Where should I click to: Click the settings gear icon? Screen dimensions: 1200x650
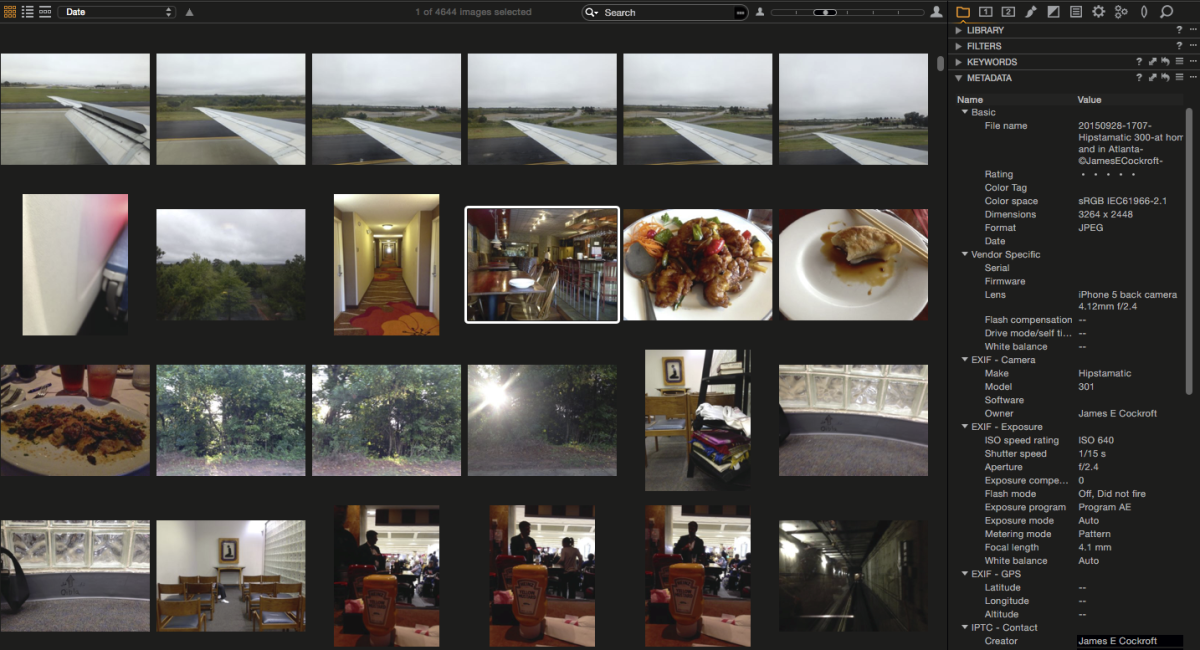click(x=1100, y=12)
